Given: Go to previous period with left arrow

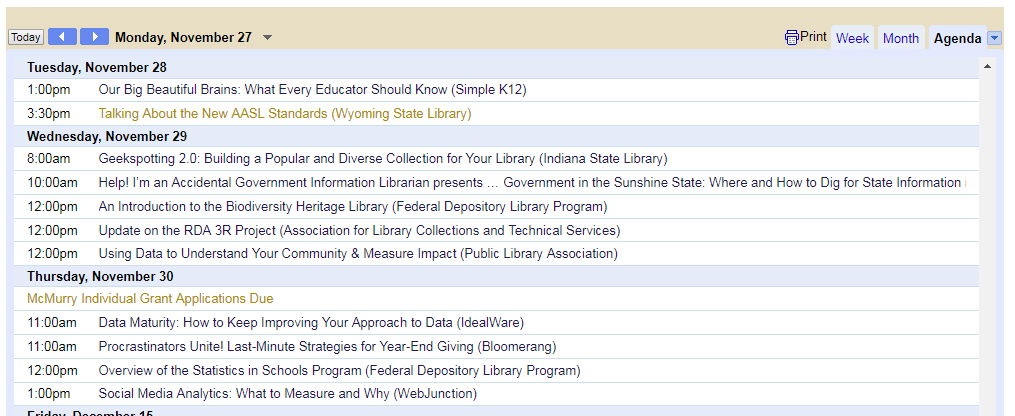Looking at the screenshot, I should (x=62, y=37).
